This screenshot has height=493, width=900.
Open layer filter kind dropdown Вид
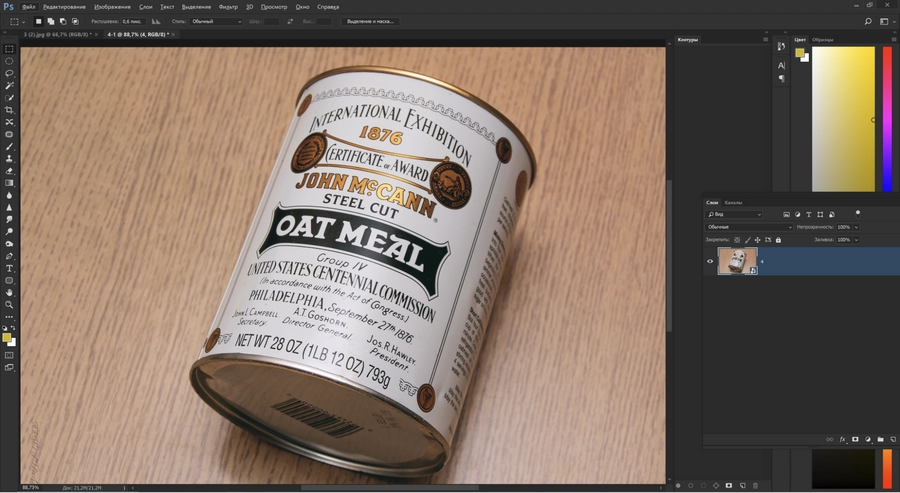(x=734, y=214)
